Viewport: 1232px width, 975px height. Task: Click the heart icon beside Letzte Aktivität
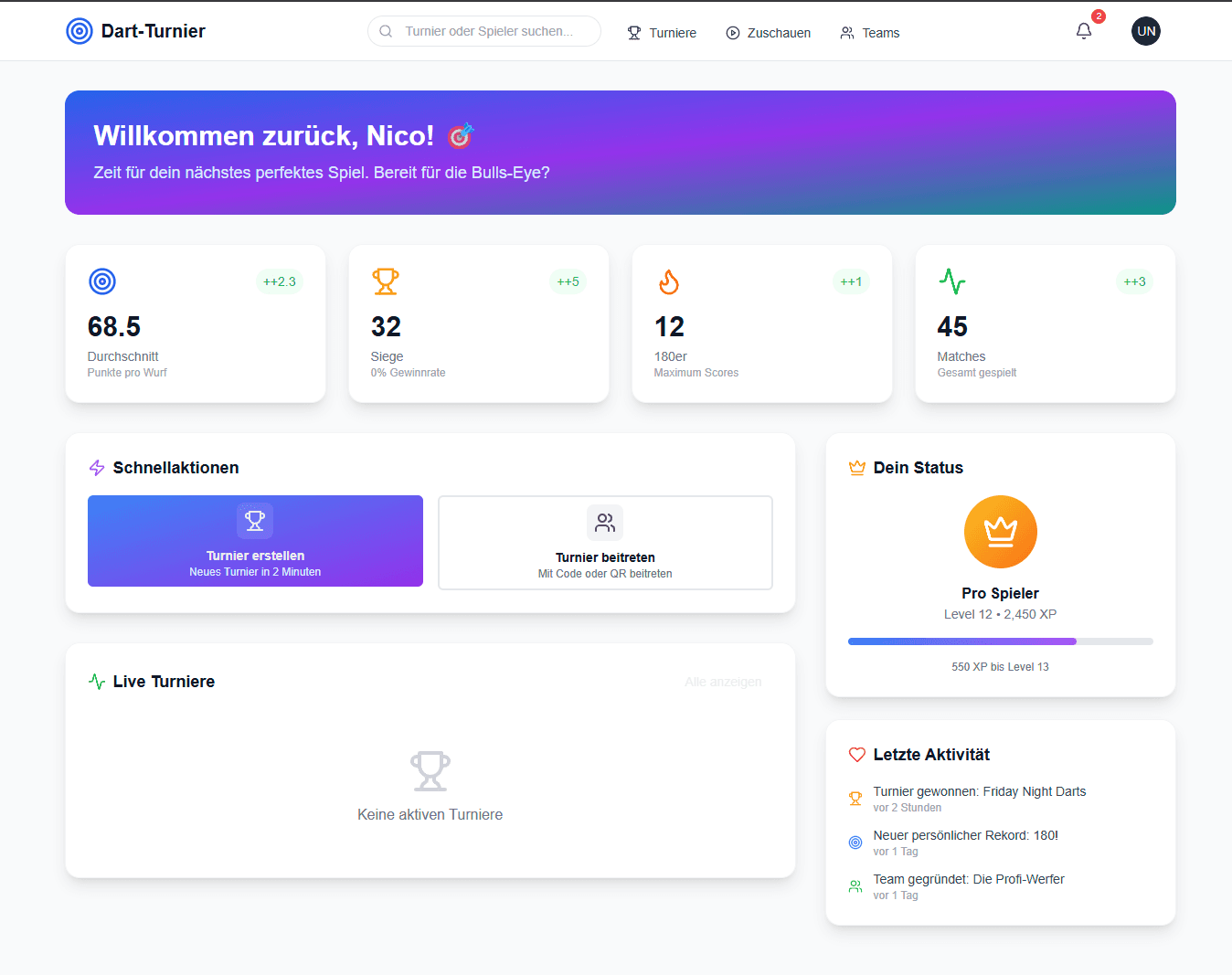tap(856, 755)
